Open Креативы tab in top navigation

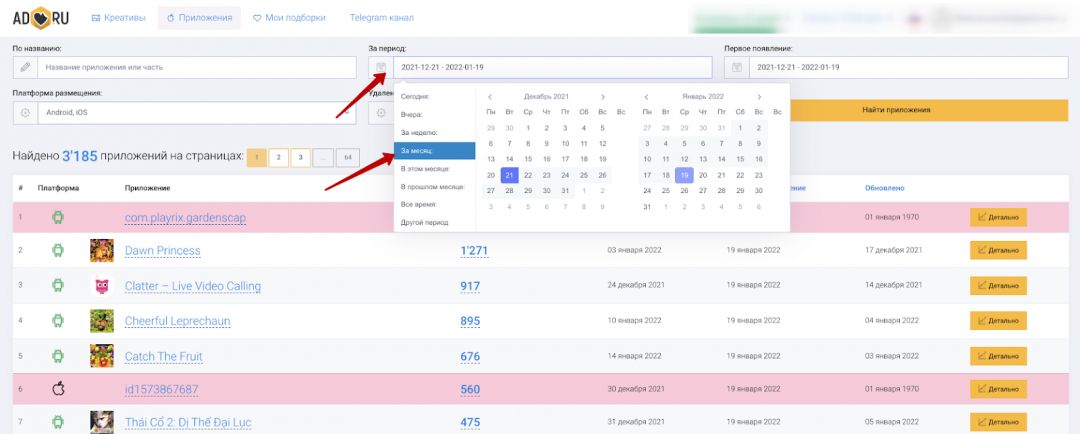tap(118, 18)
